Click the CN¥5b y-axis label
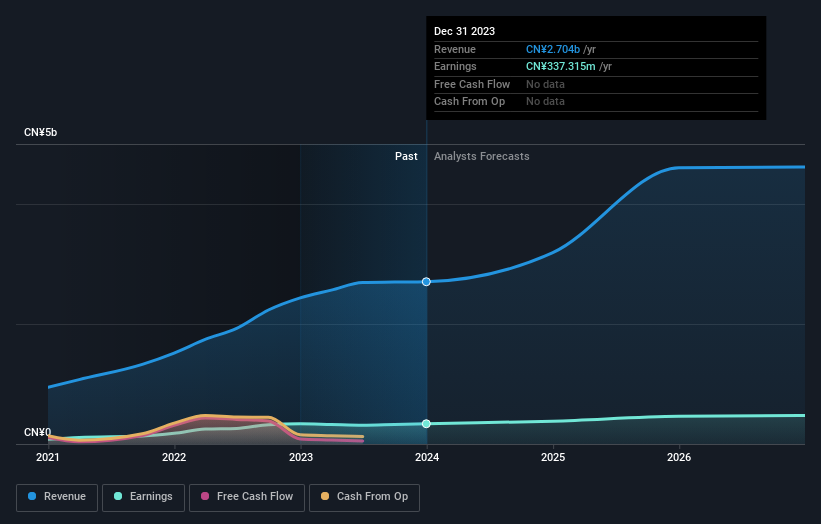This screenshot has height=524, width=821. click(x=40, y=132)
